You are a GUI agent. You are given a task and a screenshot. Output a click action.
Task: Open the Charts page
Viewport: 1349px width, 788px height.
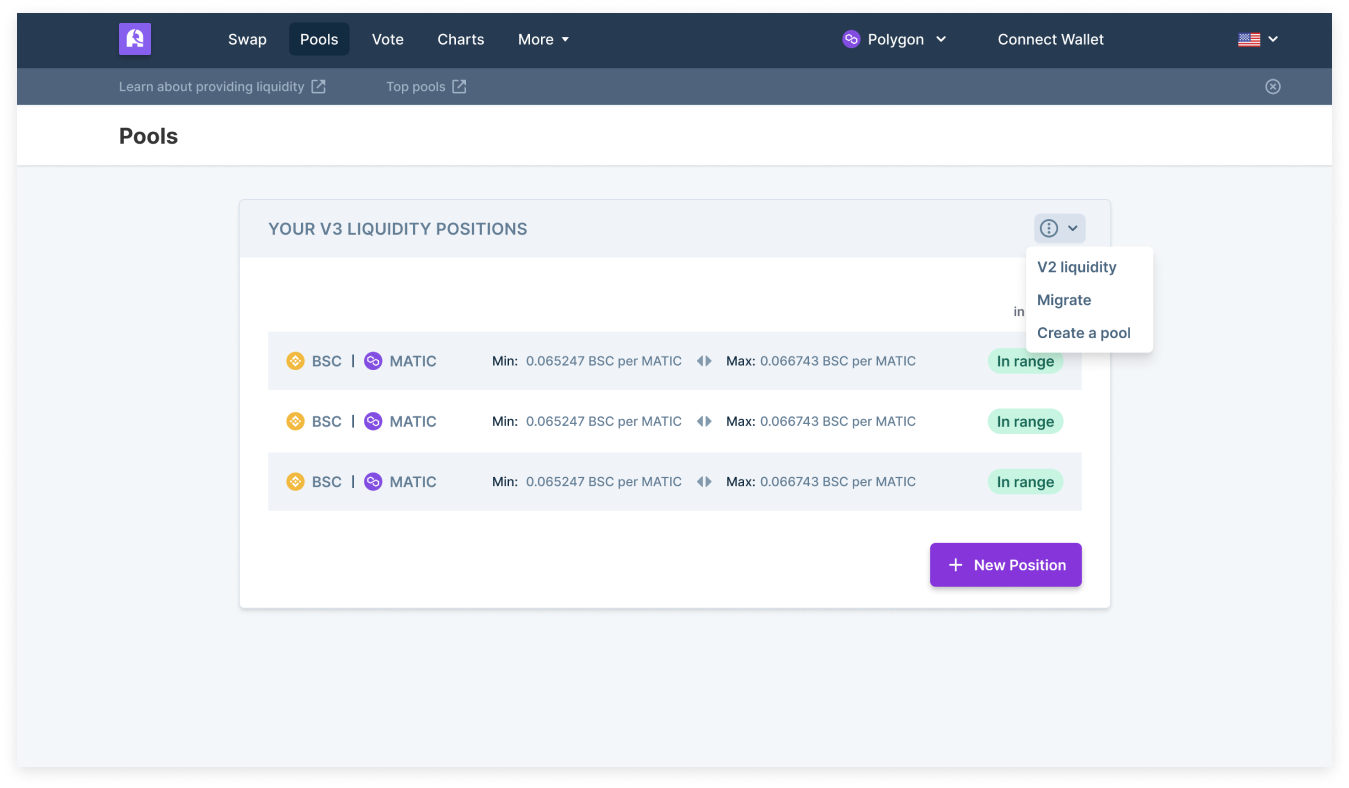tap(461, 39)
